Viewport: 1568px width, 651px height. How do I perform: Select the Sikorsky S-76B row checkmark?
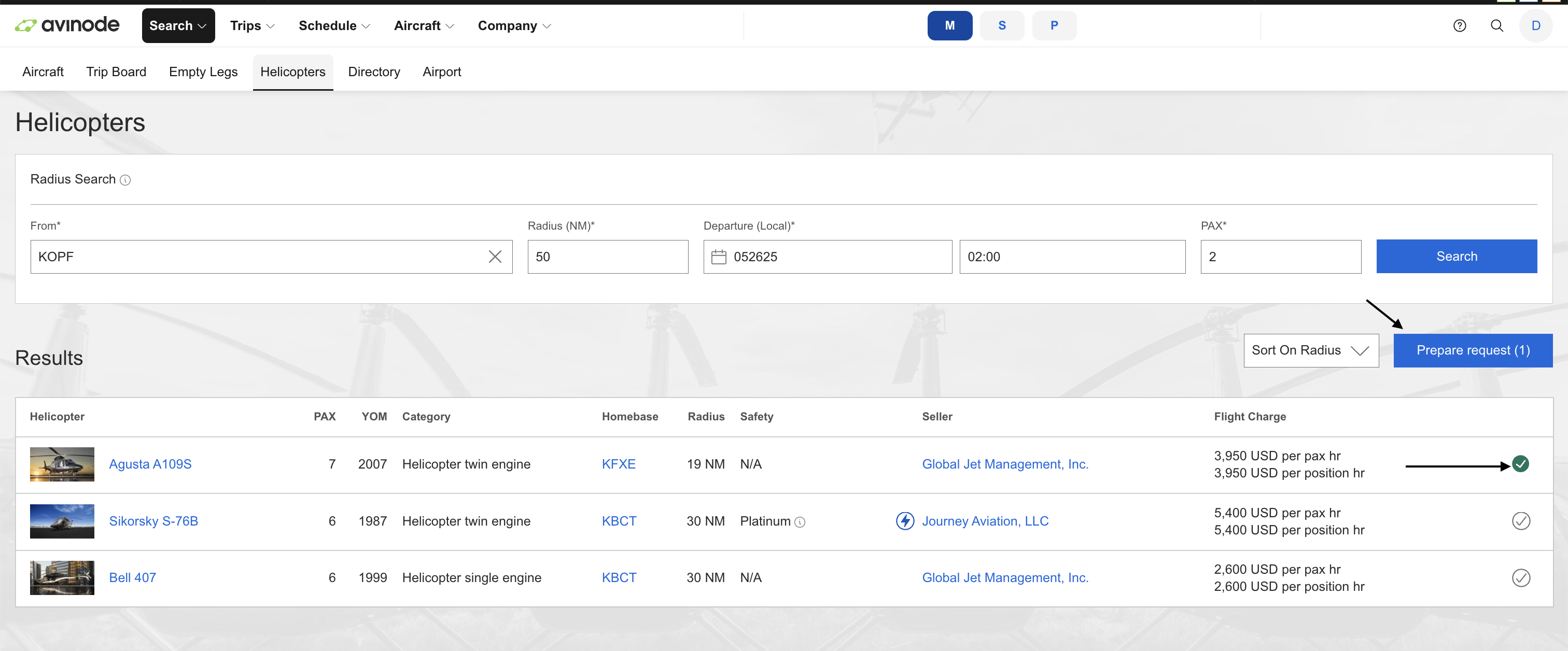coord(1520,521)
